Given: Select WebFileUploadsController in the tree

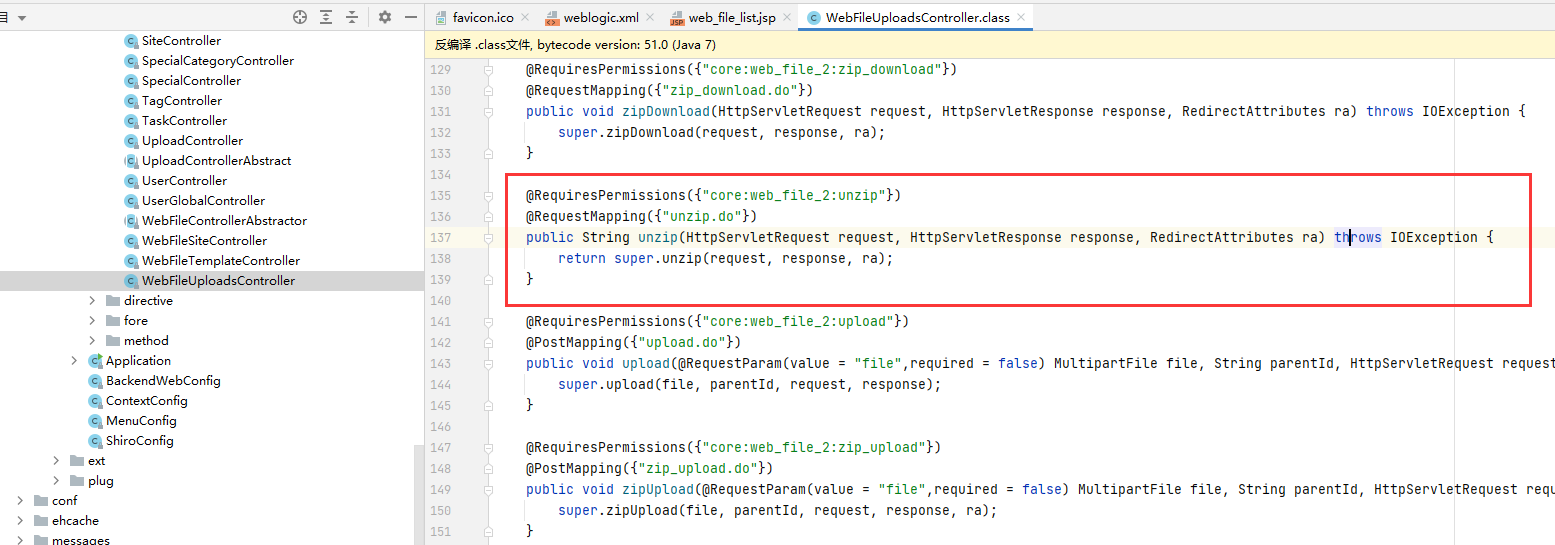Looking at the screenshot, I should click(218, 281).
